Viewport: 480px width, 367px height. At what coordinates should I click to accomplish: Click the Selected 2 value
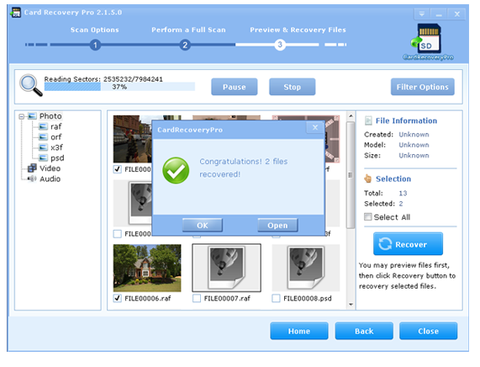click(x=401, y=204)
